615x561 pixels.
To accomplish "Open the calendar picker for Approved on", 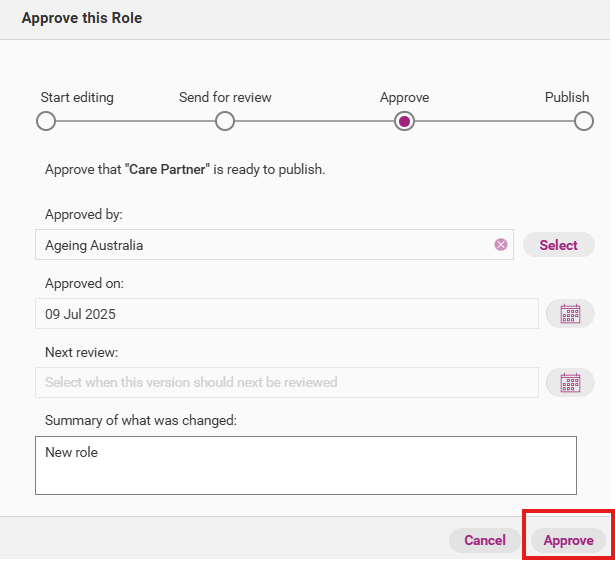I will pyautogui.click(x=570, y=314).
